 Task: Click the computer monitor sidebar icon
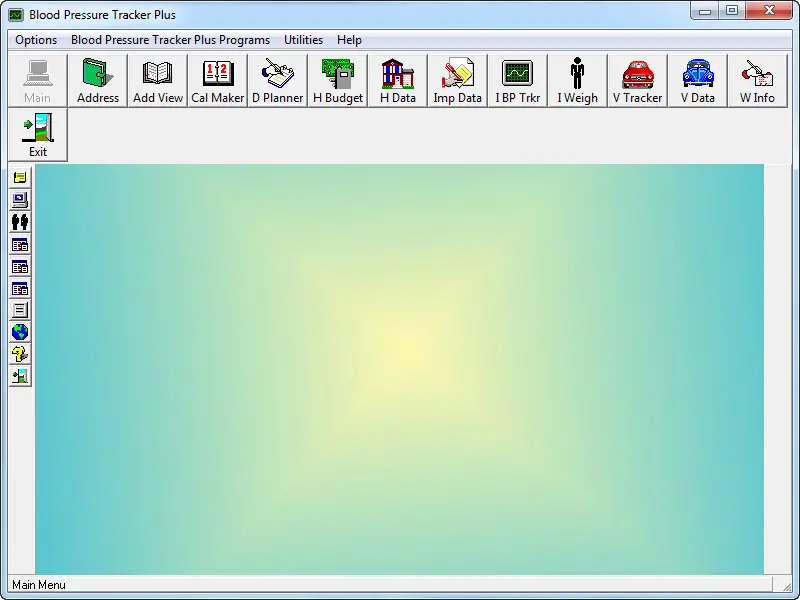coord(20,199)
